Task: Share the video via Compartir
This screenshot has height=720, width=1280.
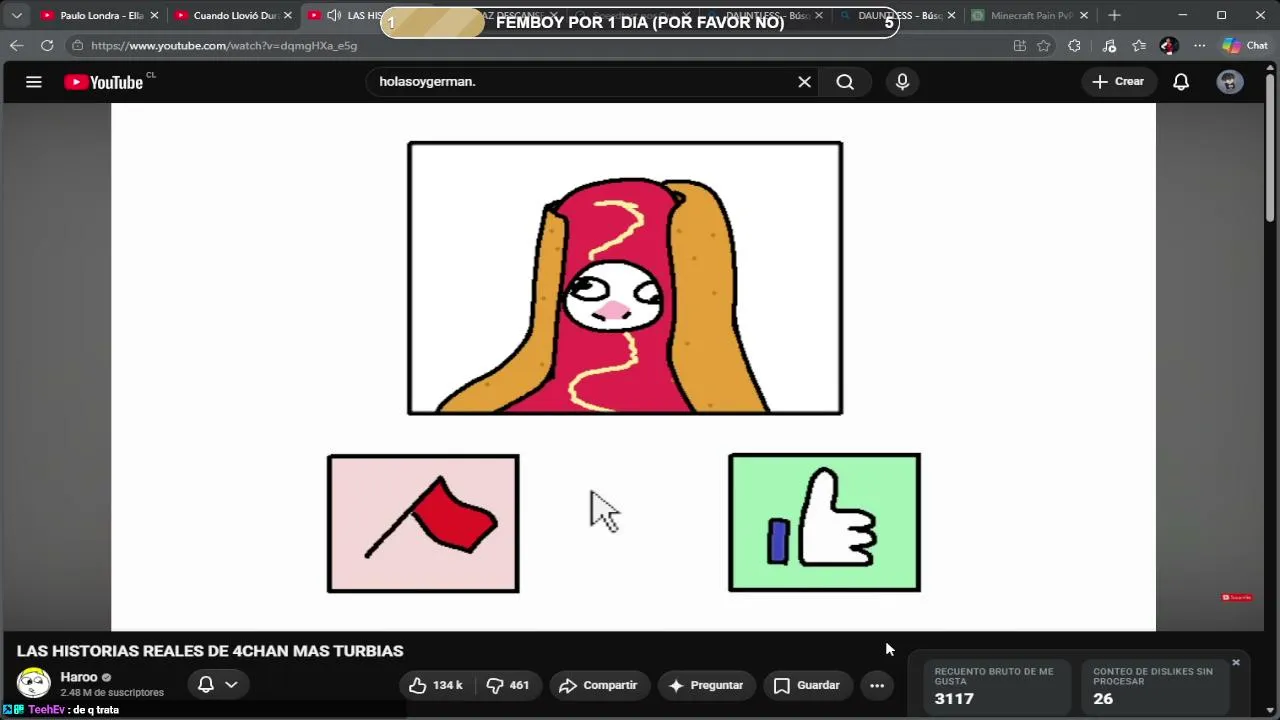Action: click(x=598, y=685)
